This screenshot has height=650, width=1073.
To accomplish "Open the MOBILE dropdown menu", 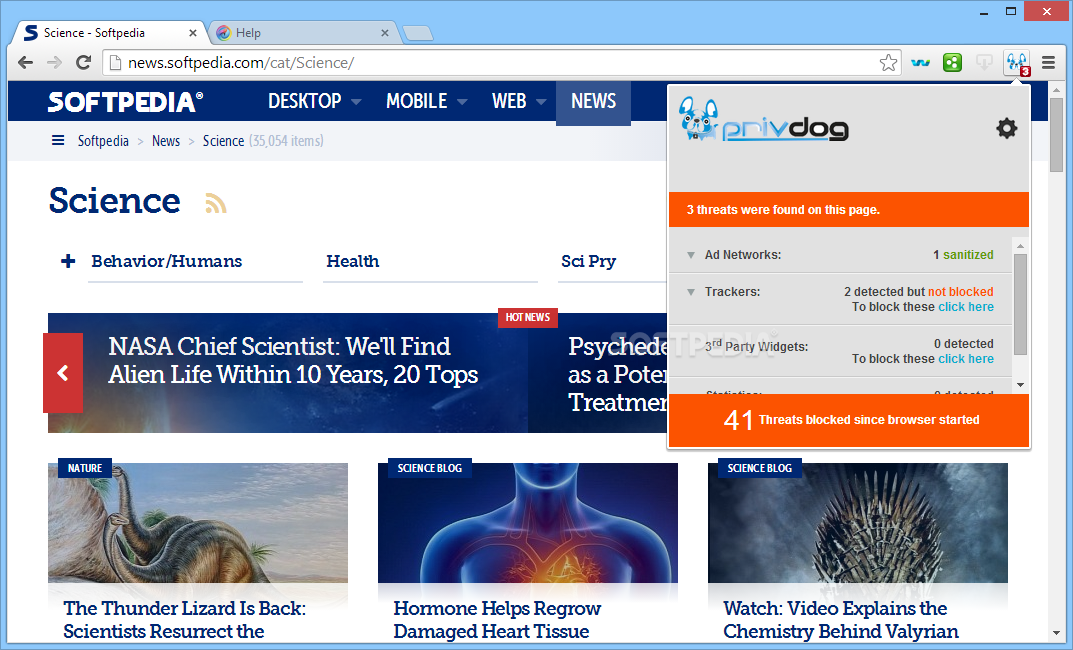I will 426,101.
